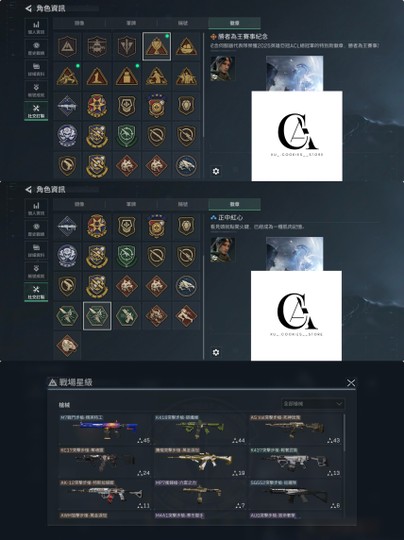Viewport: 404px width, 540px height.
Task: Select the active 徽章 tab in the top panel
Action: 234,23
